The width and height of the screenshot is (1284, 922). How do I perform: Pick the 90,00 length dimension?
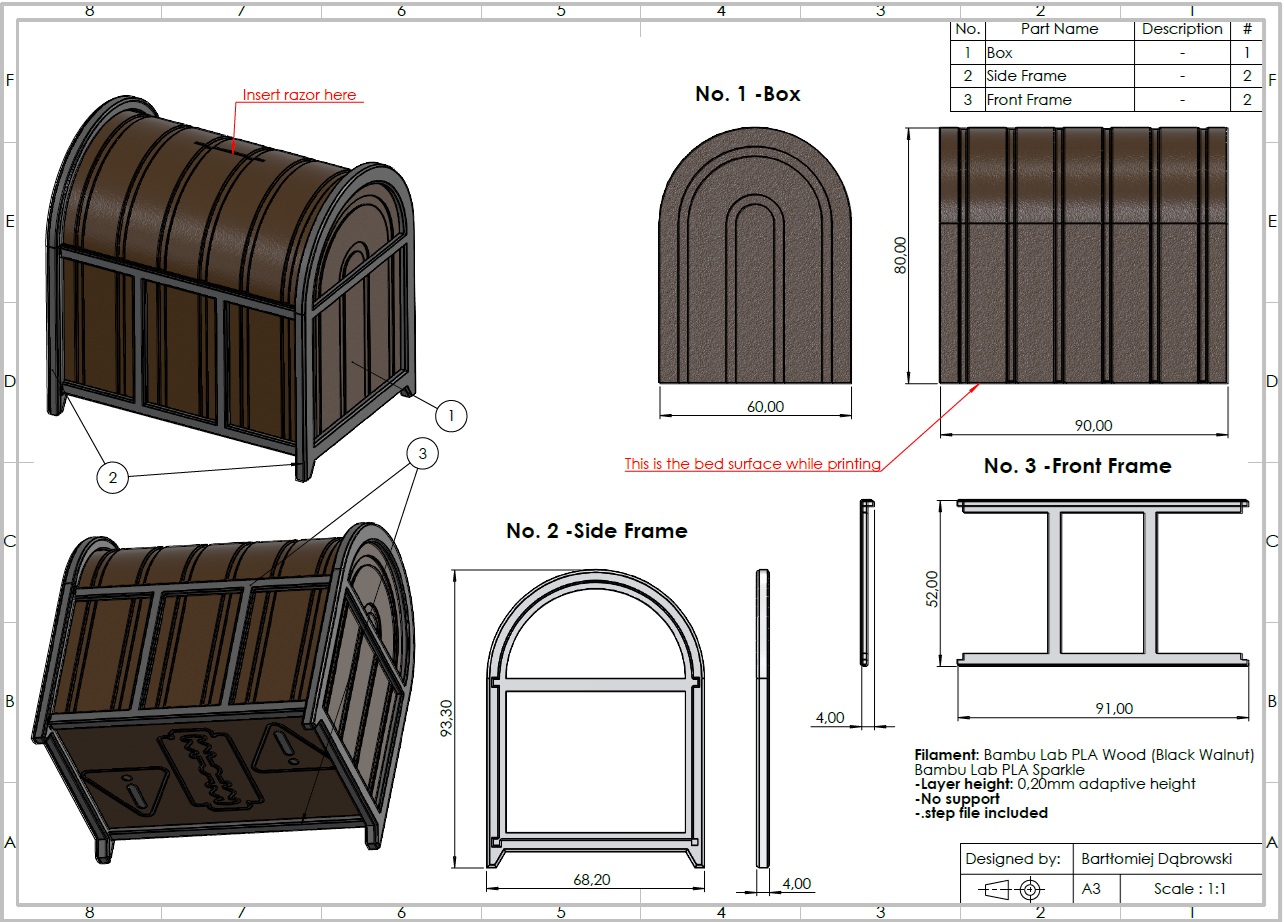click(1093, 426)
